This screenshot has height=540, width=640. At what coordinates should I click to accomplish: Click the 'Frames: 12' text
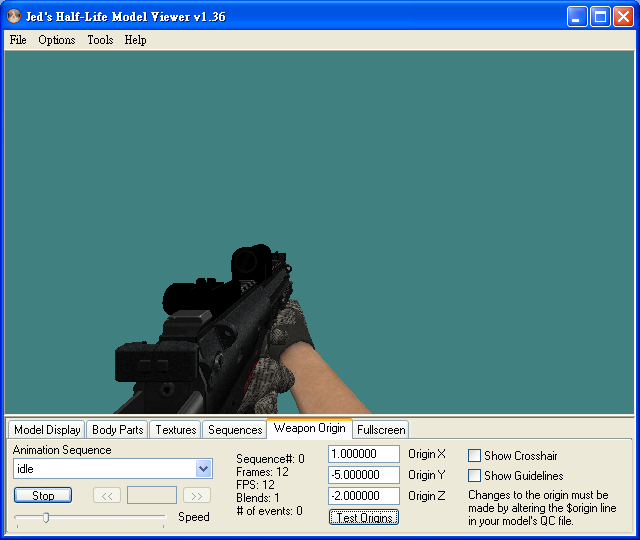point(262,472)
